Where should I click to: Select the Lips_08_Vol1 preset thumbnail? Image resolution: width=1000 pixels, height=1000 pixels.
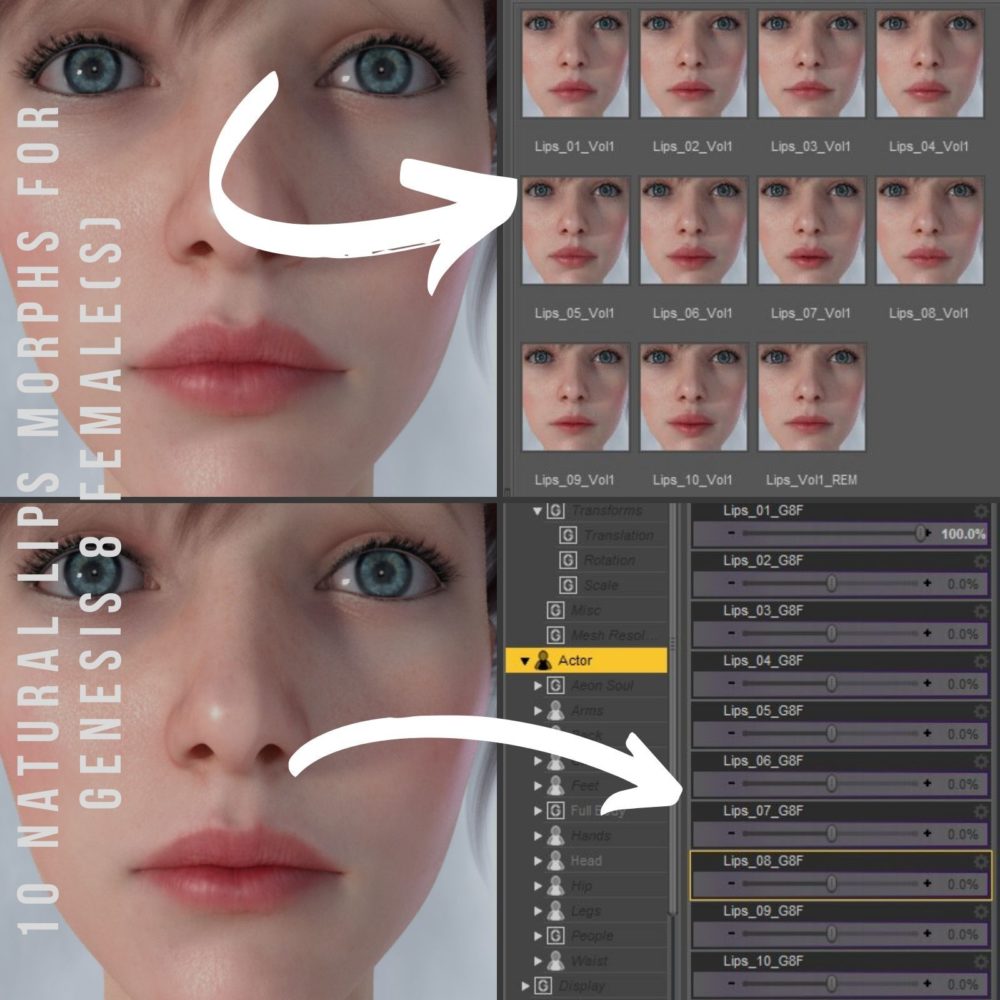[x=929, y=230]
